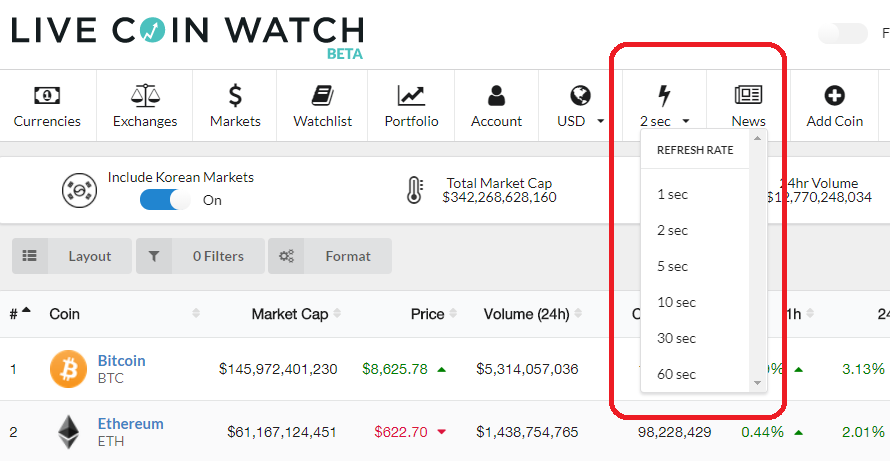890x461 pixels.
Task: Open the Ethereum coin link
Action: pyautogui.click(x=131, y=424)
